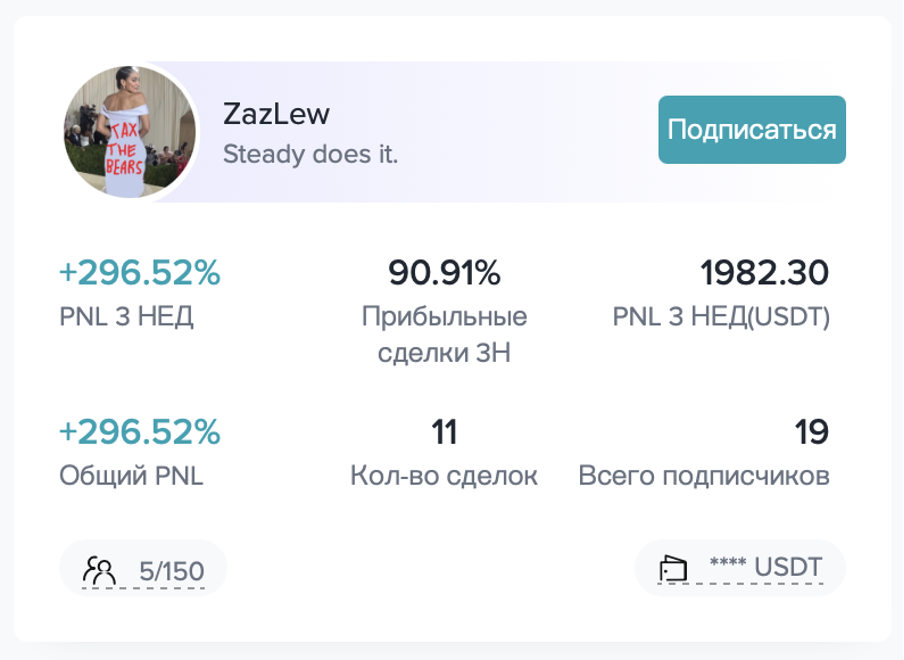Click the Общий PNL label
The height and width of the screenshot is (660, 904).
[x=131, y=476]
